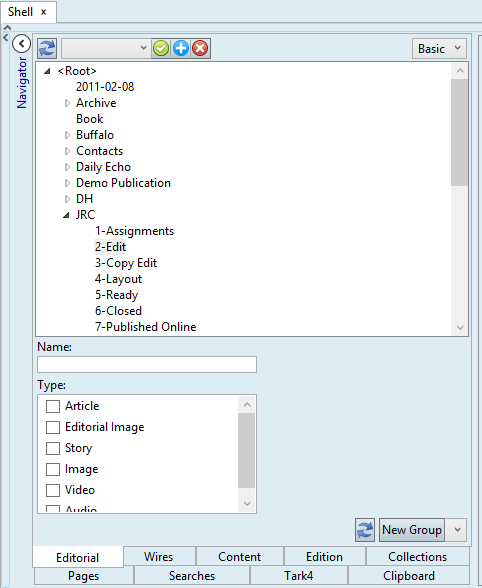Switch to the Wires tab
482x588 pixels.
159,557
